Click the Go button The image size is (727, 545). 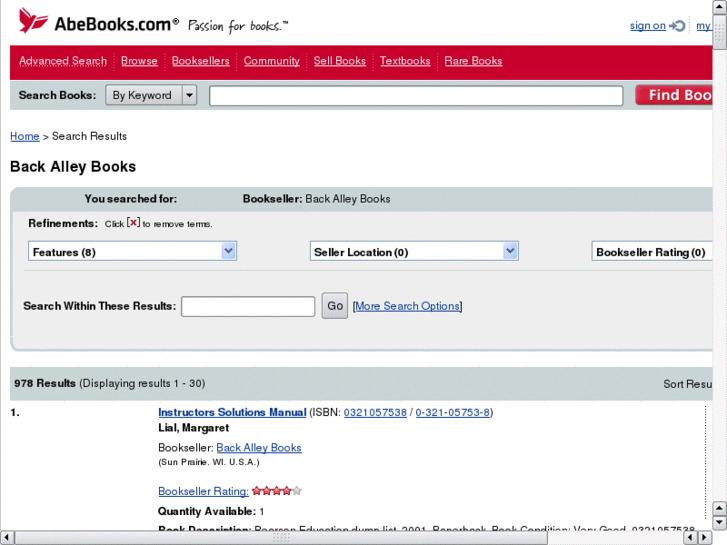coord(335,306)
